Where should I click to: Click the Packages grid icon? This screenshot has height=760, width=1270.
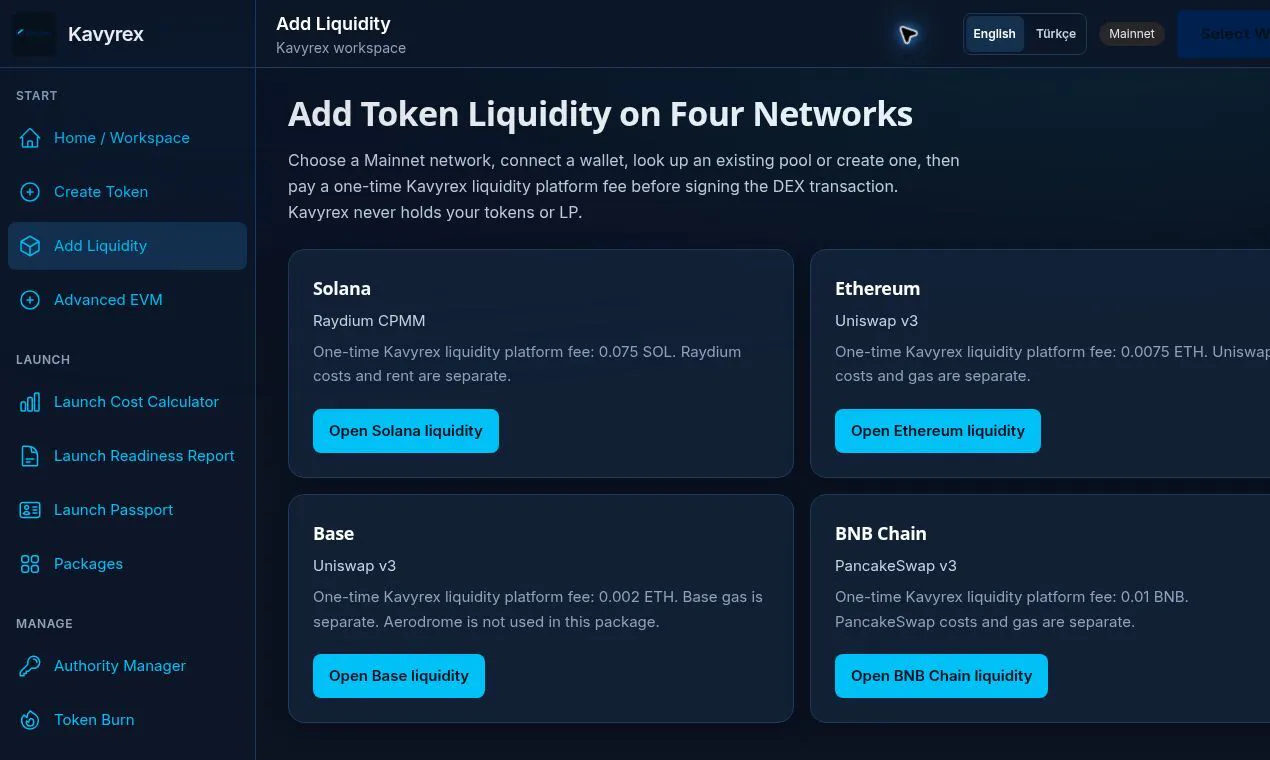[x=30, y=564]
